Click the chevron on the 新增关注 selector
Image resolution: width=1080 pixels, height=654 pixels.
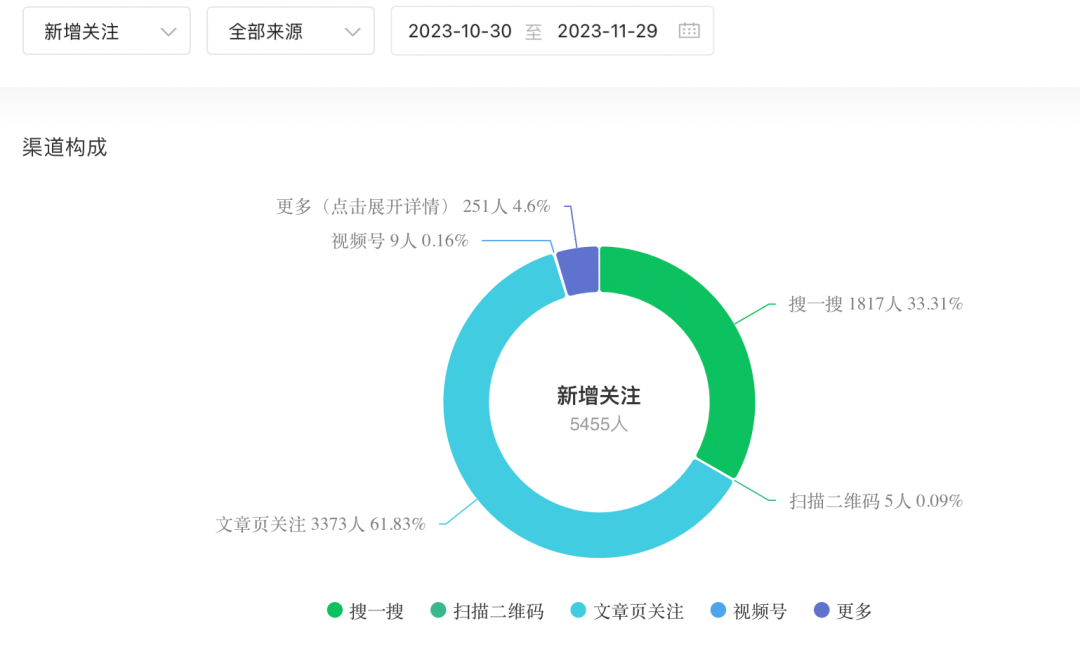[x=168, y=30]
